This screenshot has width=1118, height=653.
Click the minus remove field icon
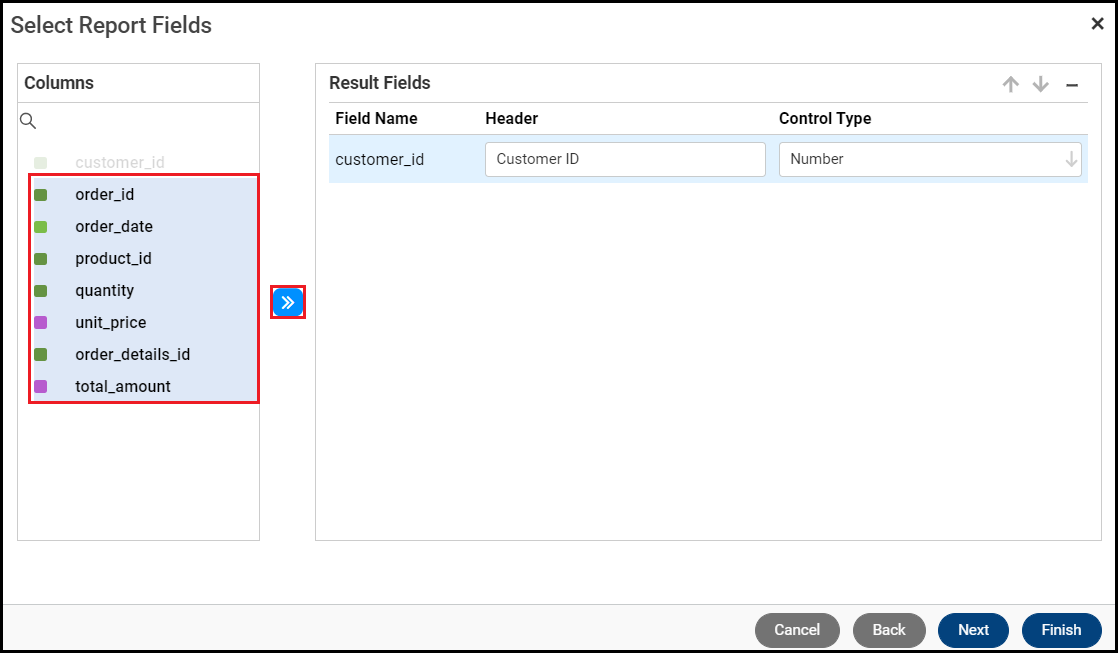[x=1072, y=85]
